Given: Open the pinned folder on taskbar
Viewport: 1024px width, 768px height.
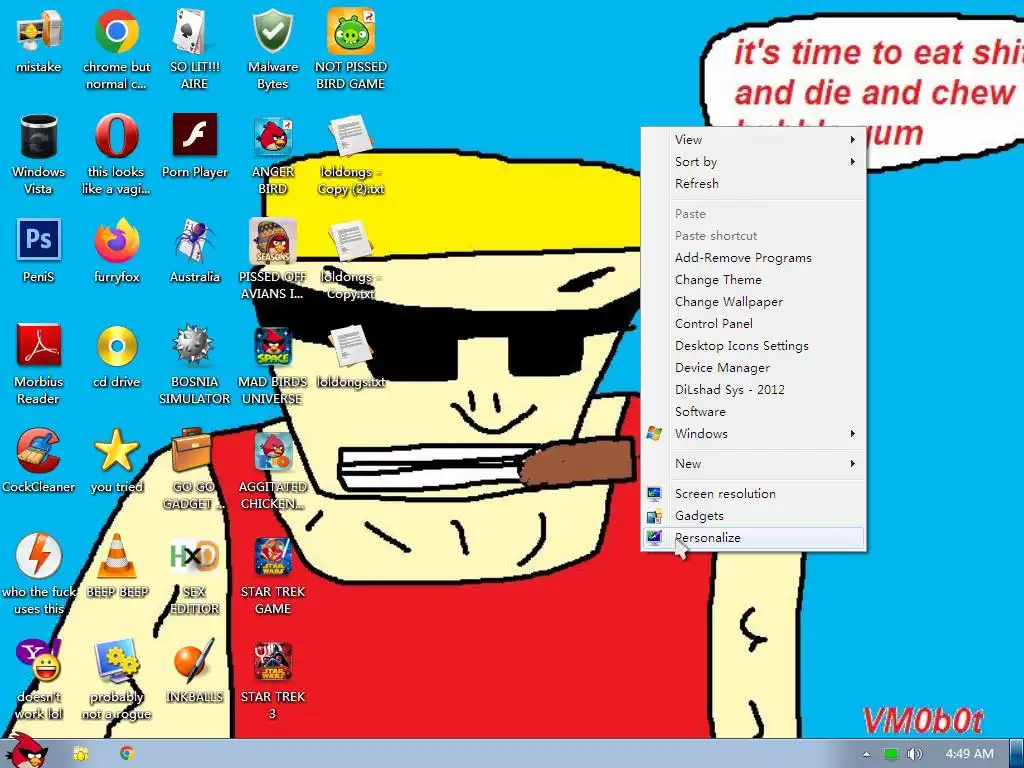Looking at the screenshot, I should point(81,754).
